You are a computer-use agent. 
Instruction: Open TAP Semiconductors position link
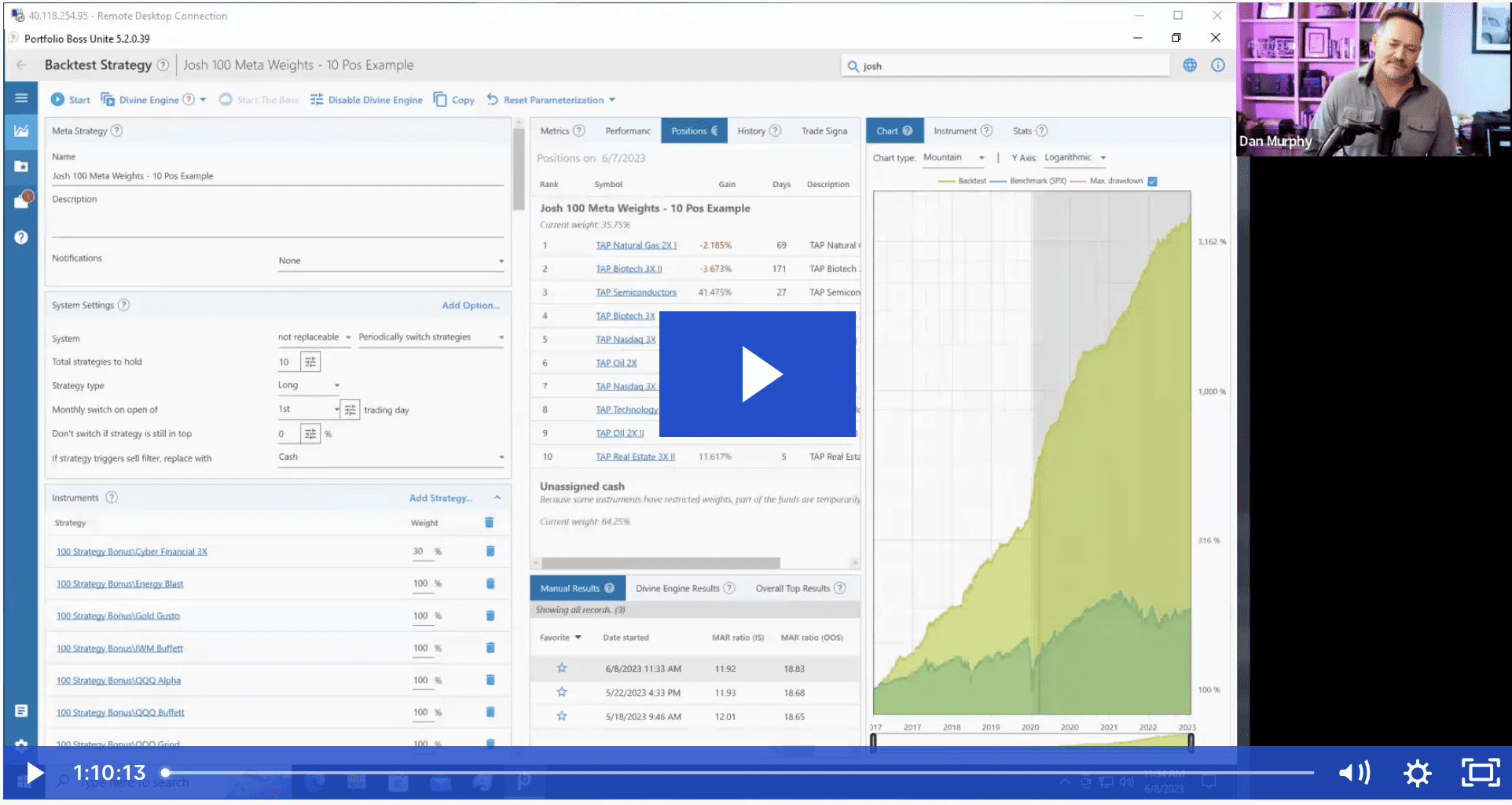pos(636,292)
